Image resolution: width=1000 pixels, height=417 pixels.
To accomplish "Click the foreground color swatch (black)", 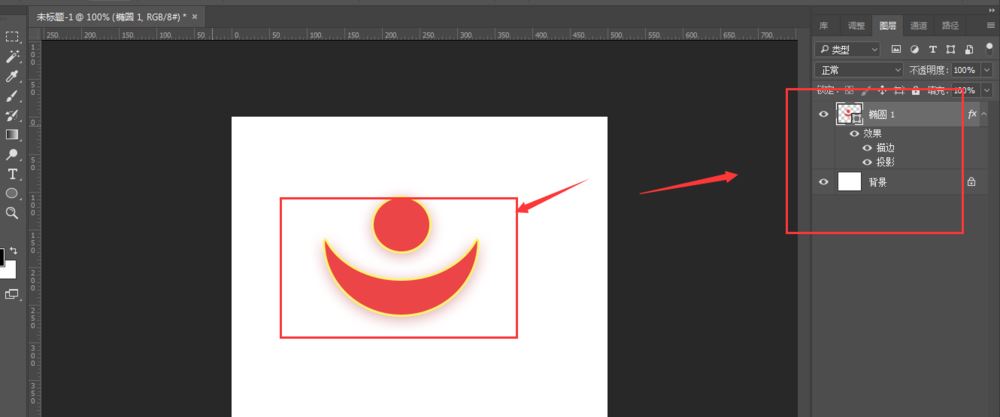I will click(2, 256).
